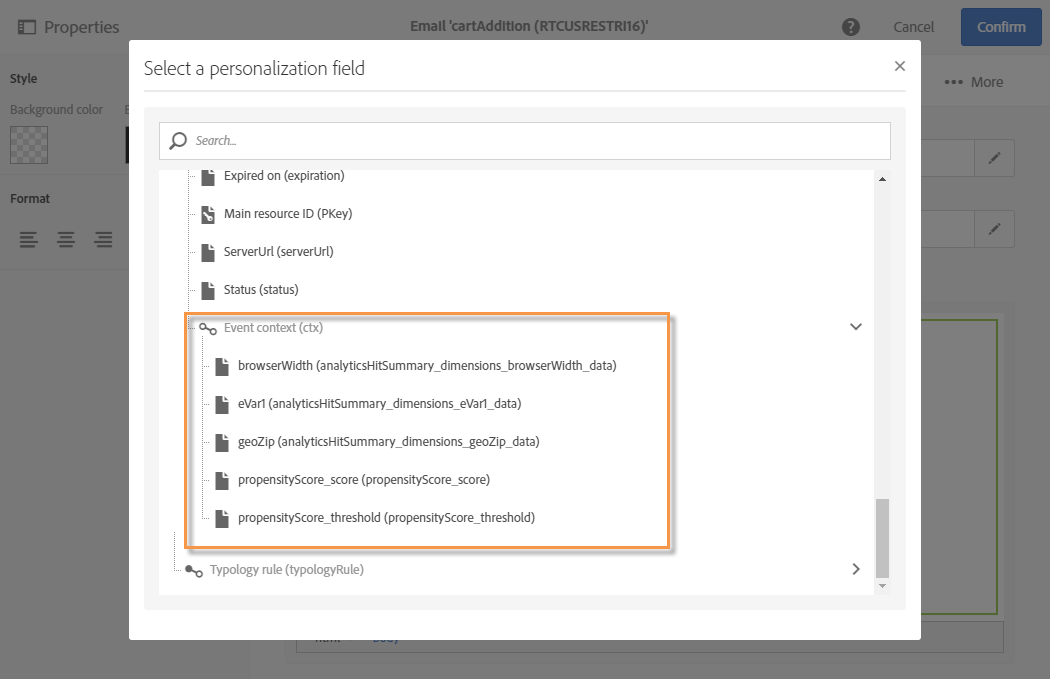Type in the Search field
The height and width of the screenshot is (679, 1050).
[535, 141]
